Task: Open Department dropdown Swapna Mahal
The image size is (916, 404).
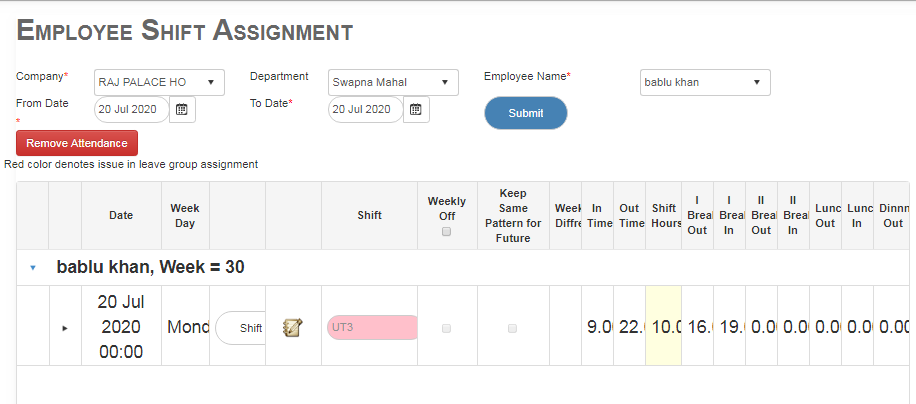Action: 393,82
